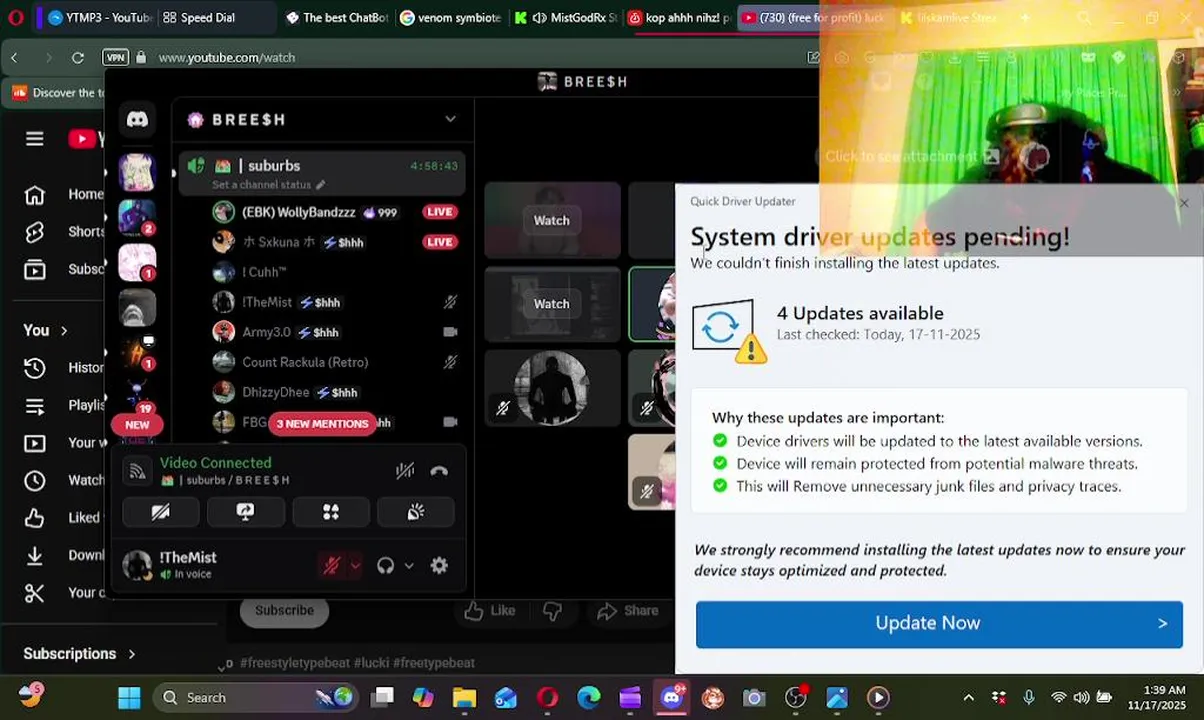Show hidden system tray icons
Viewport: 1204px width, 720px height.
pos(968,698)
